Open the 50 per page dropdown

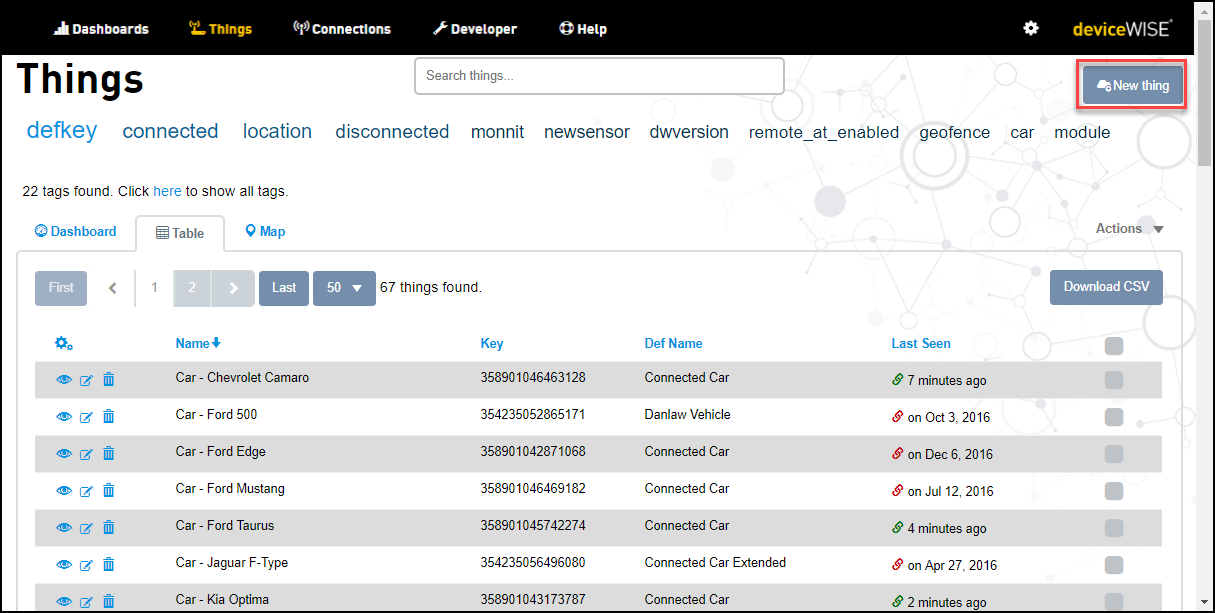point(344,287)
